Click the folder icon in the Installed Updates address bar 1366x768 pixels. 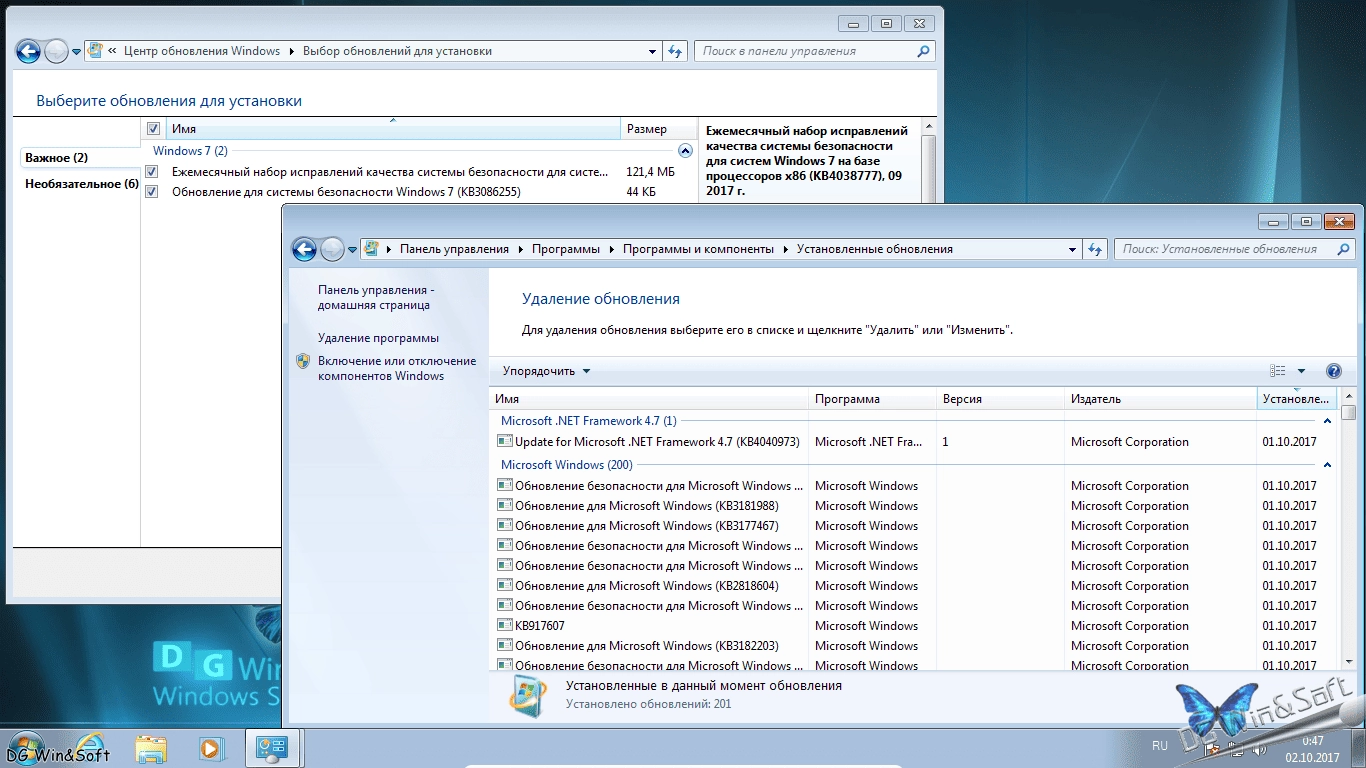372,249
